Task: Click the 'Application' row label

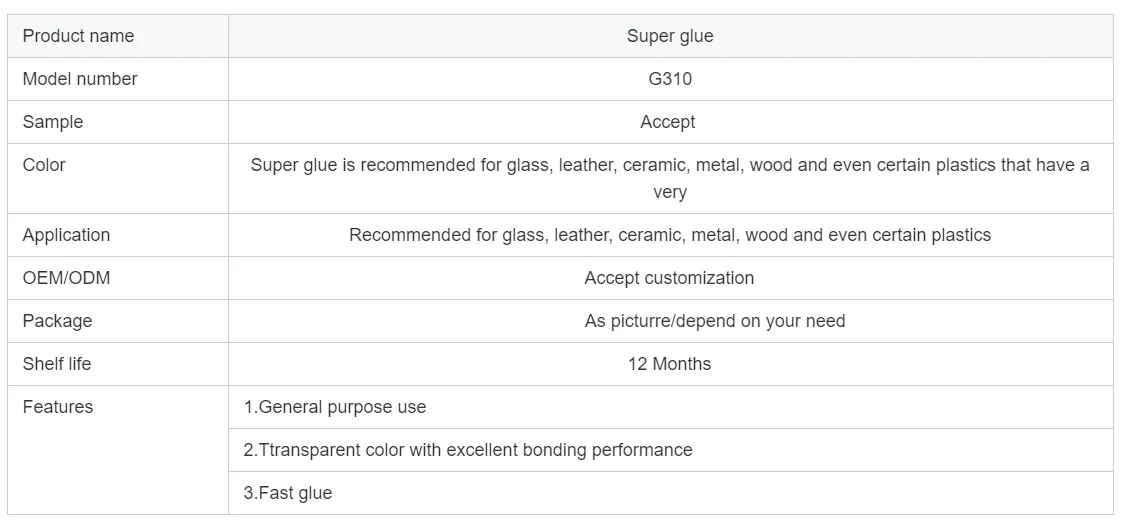Action: click(x=66, y=235)
